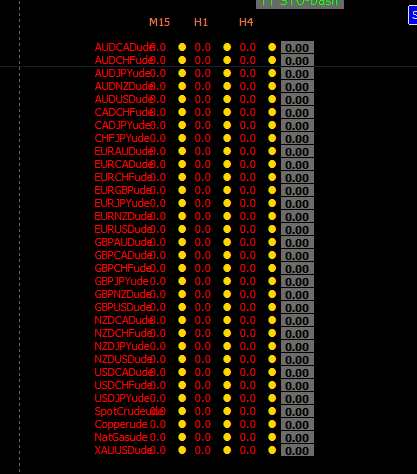This screenshot has height=474, width=417.
Task: Click the H4 yellow dot in AUDJPY row
Action: (272, 73)
